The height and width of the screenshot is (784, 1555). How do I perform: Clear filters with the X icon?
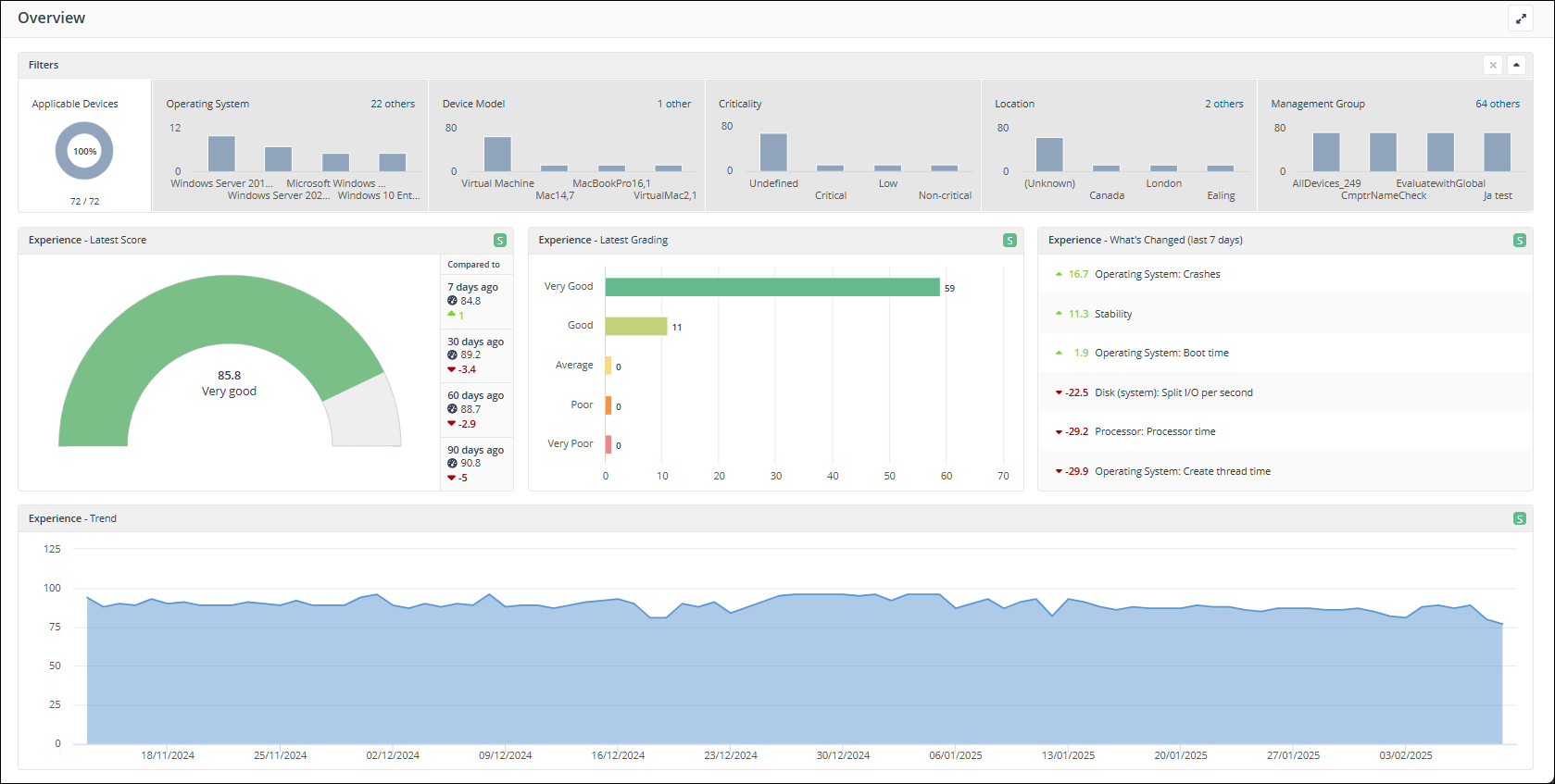pyautogui.click(x=1493, y=65)
